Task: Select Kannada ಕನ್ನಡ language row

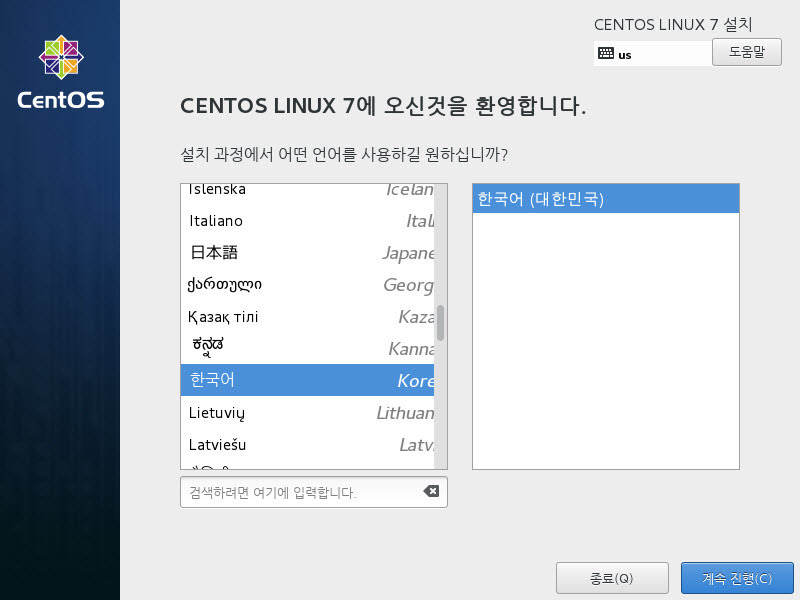Action: tap(308, 348)
